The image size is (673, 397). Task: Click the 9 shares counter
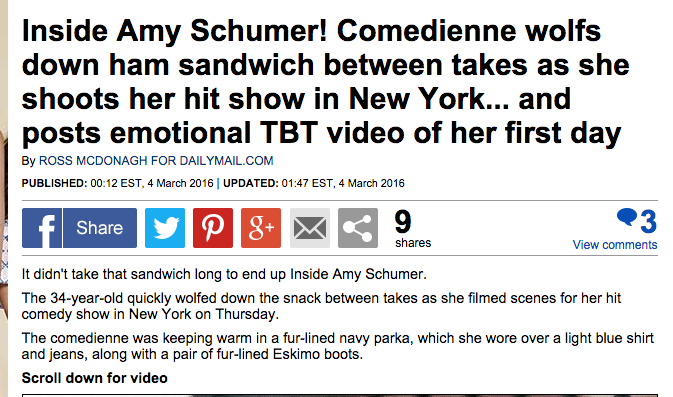[x=413, y=229]
